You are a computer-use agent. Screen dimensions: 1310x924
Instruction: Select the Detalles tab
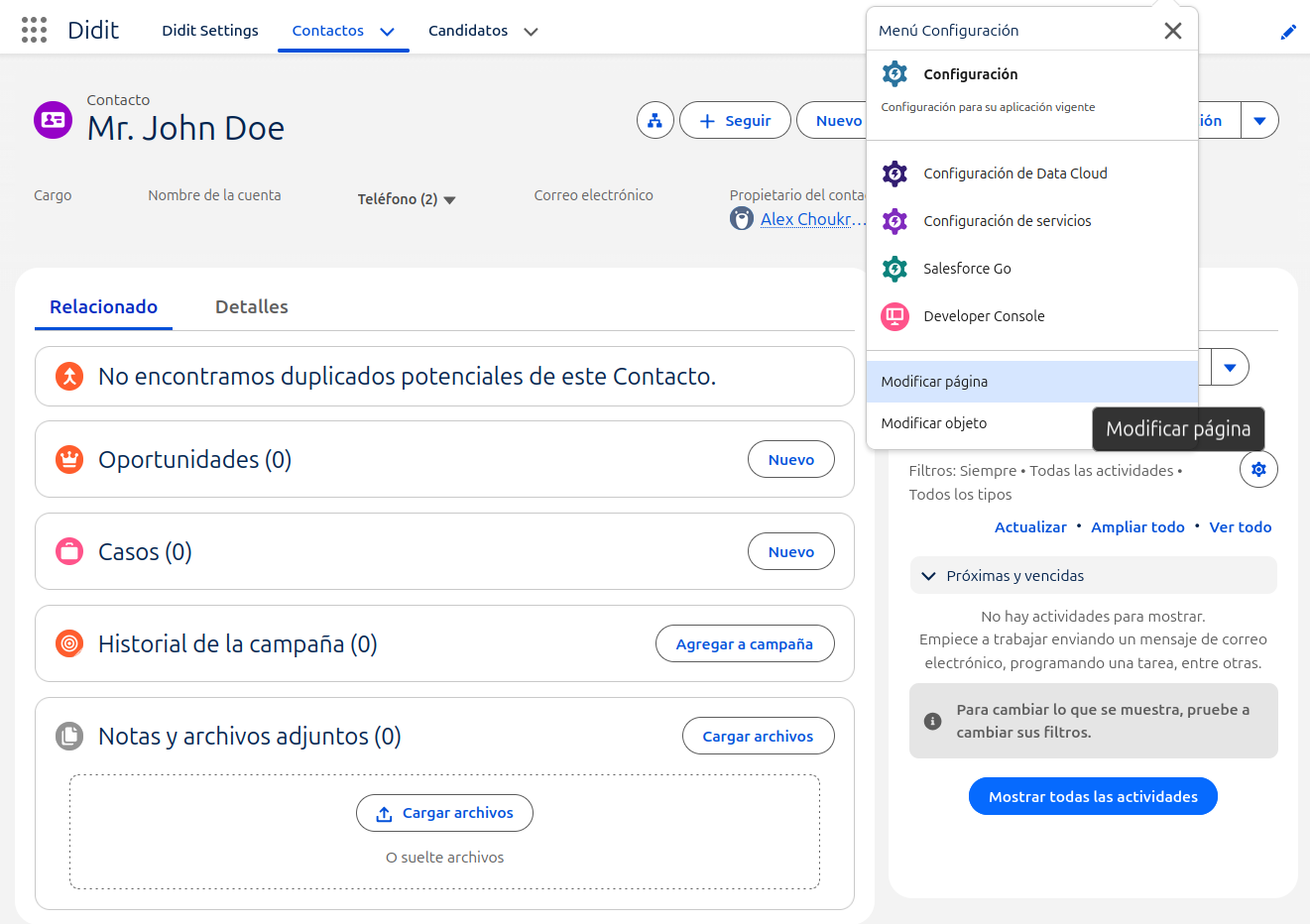tap(252, 307)
